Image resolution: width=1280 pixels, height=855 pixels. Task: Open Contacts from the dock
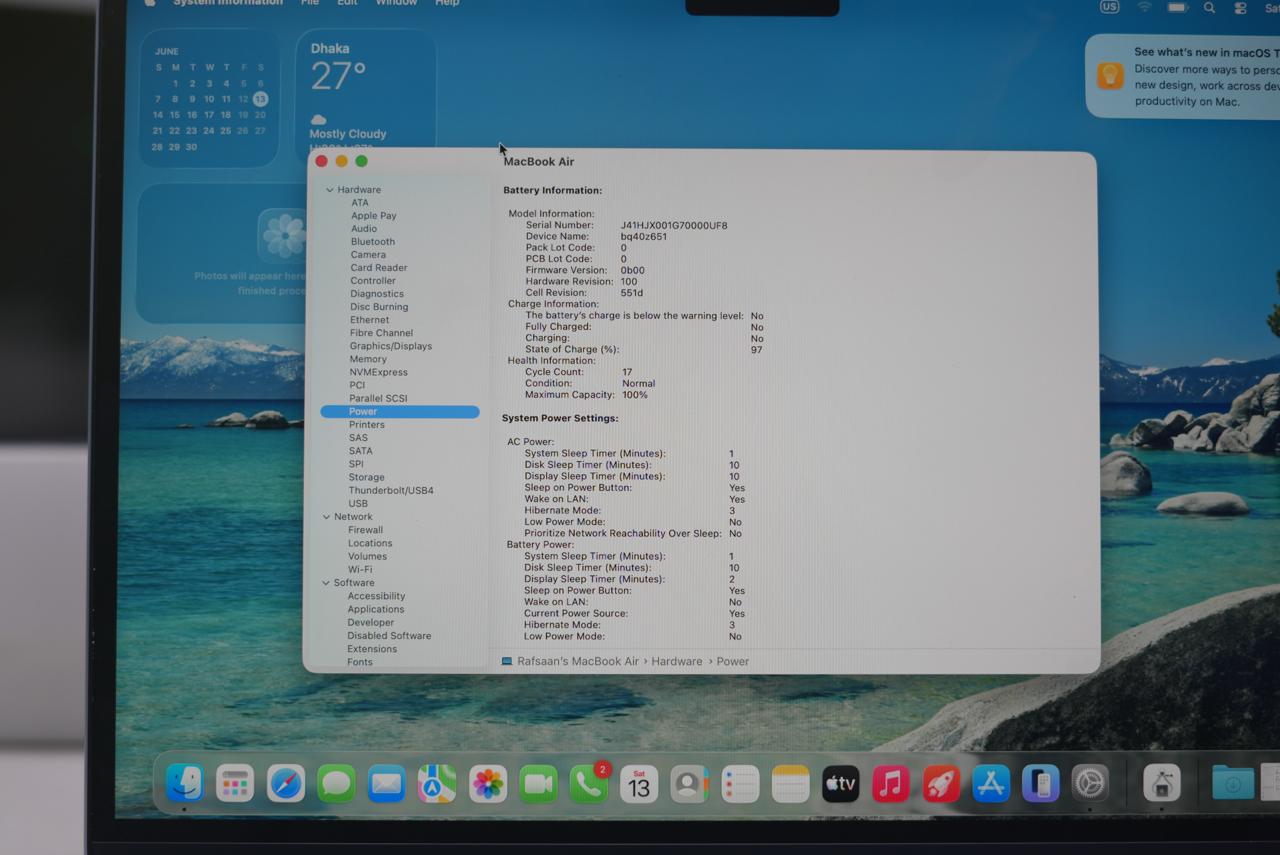(x=689, y=784)
